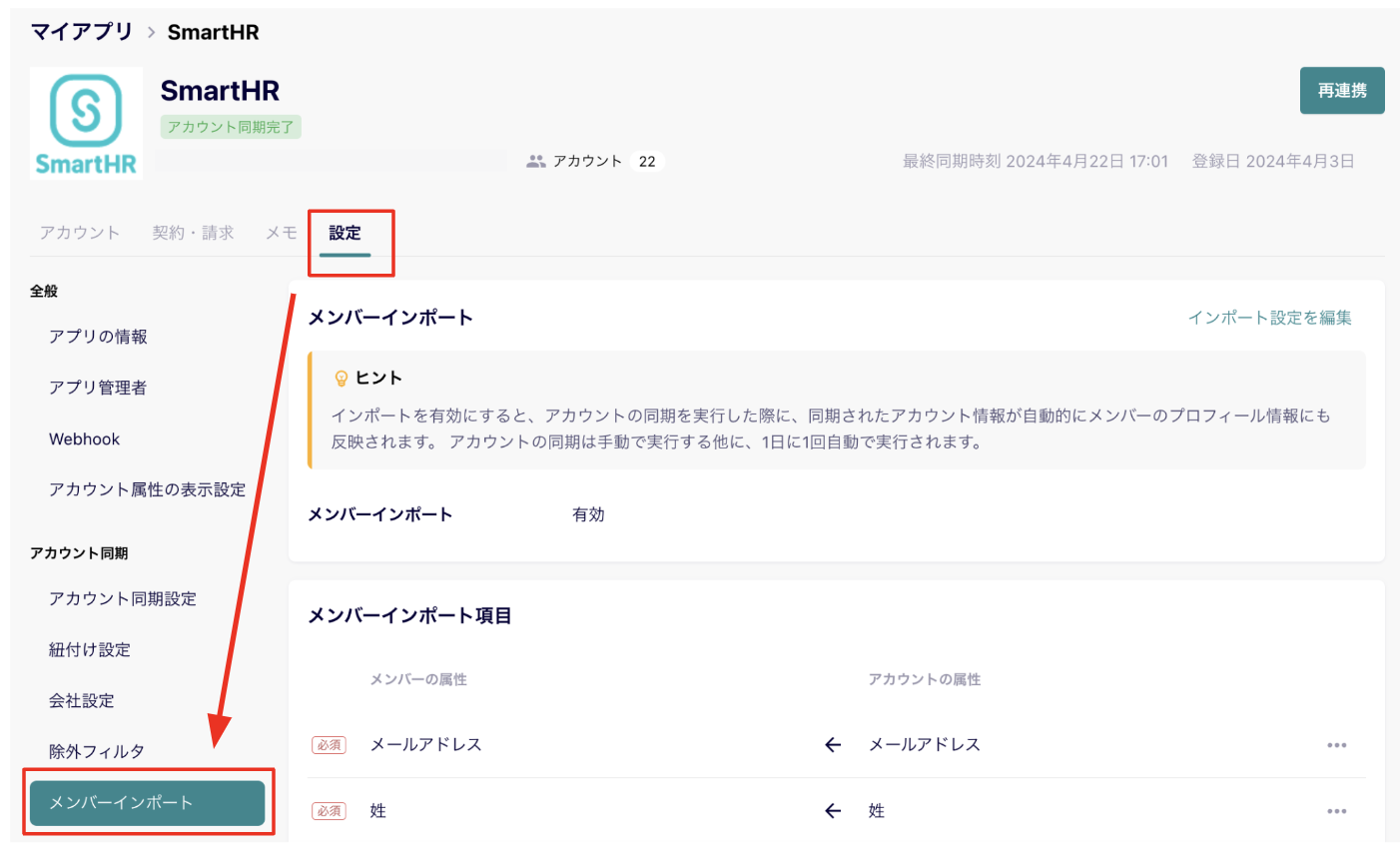Open more options for 姓 row

[1337, 811]
